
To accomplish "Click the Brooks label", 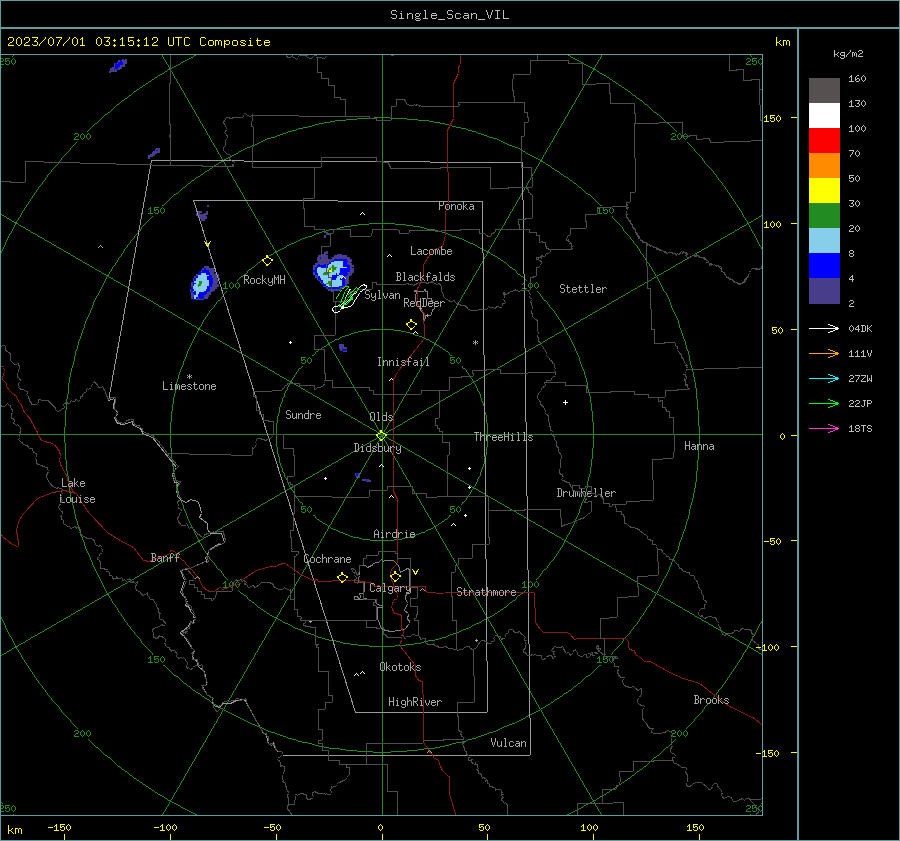I will (711, 700).
